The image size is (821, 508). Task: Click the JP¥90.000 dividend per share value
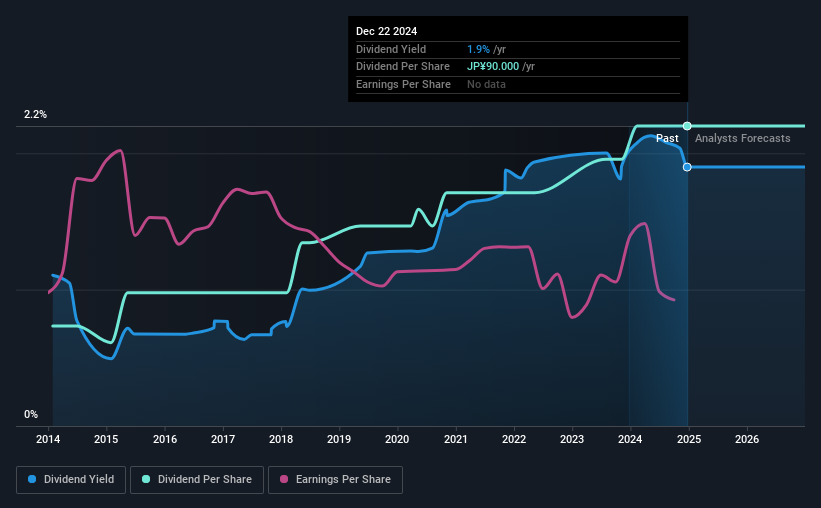(x=493, y=67)
